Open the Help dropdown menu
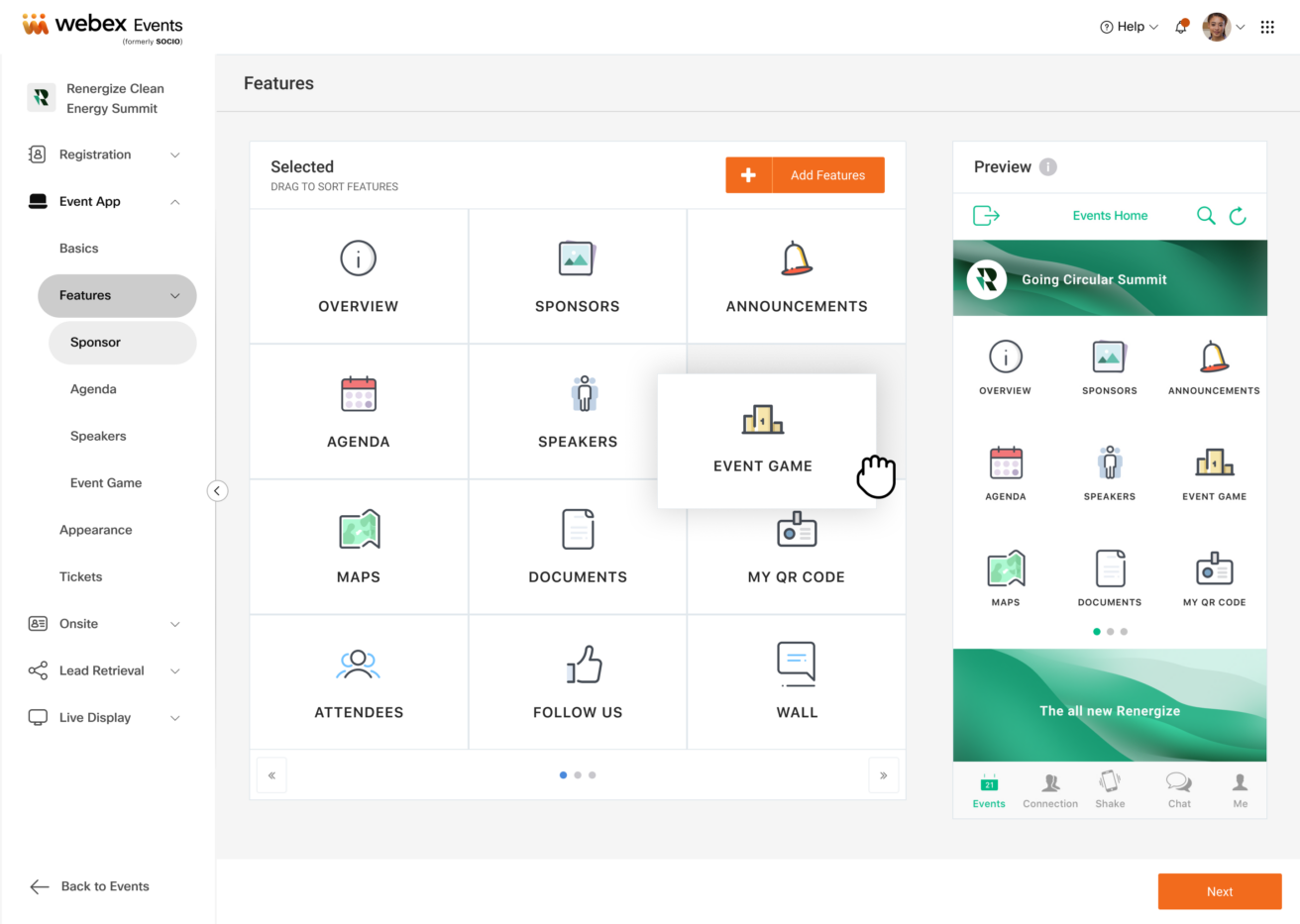The width and height of the screenshot is (1300, 924). [1129, 27]
